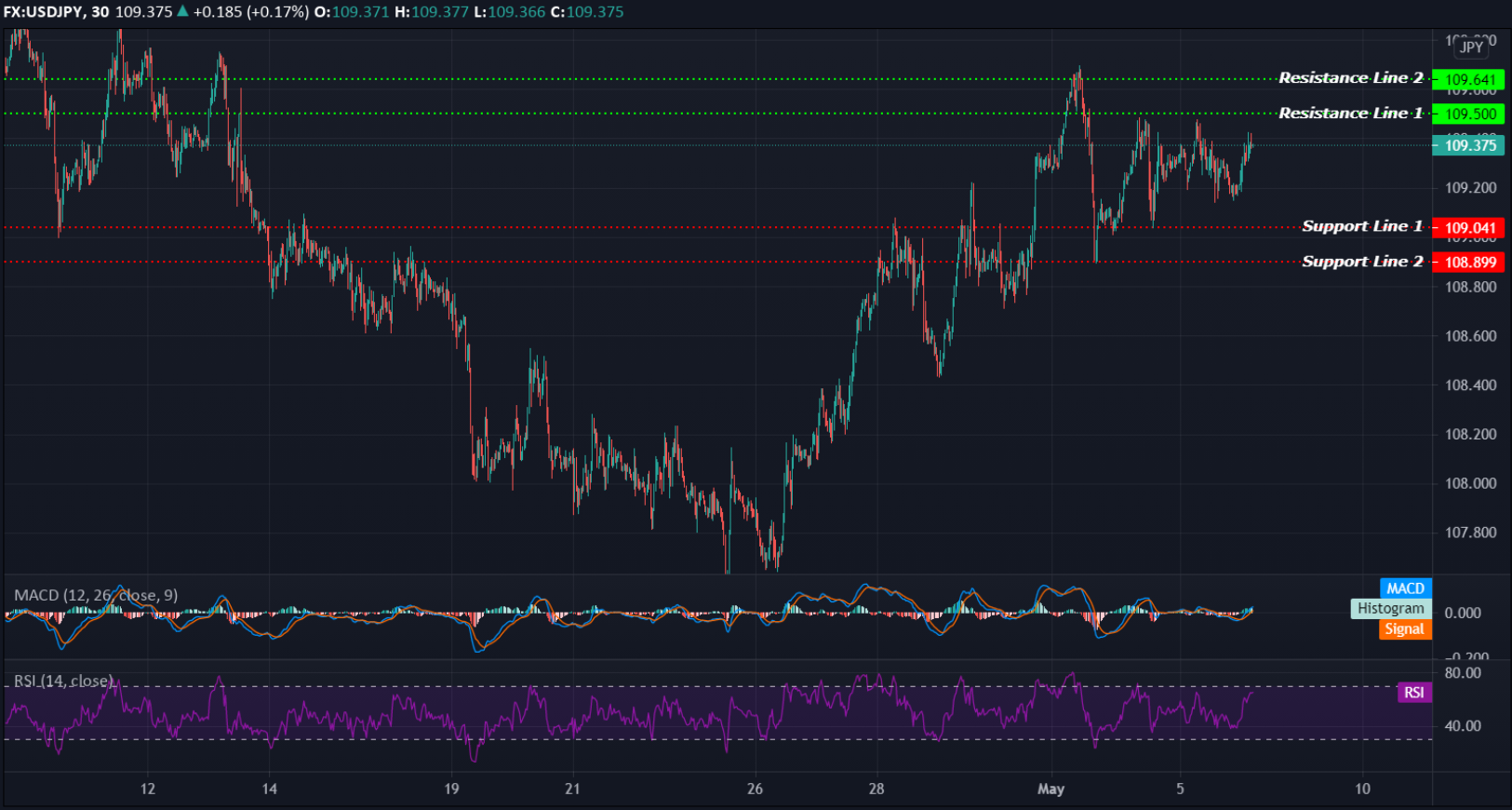Click the 109.641 green price tag

point(1468,80)
